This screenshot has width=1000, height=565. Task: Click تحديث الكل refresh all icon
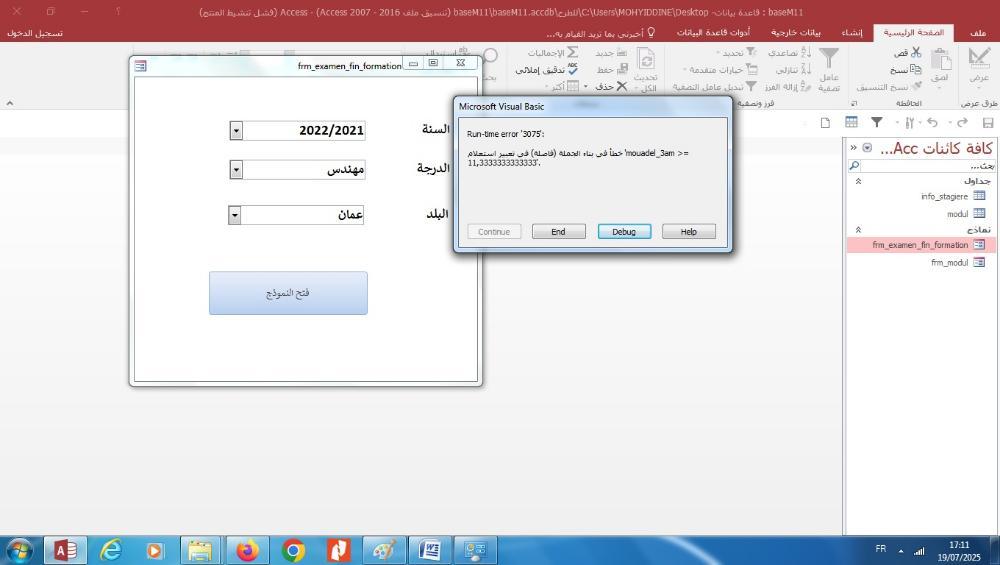646,61
